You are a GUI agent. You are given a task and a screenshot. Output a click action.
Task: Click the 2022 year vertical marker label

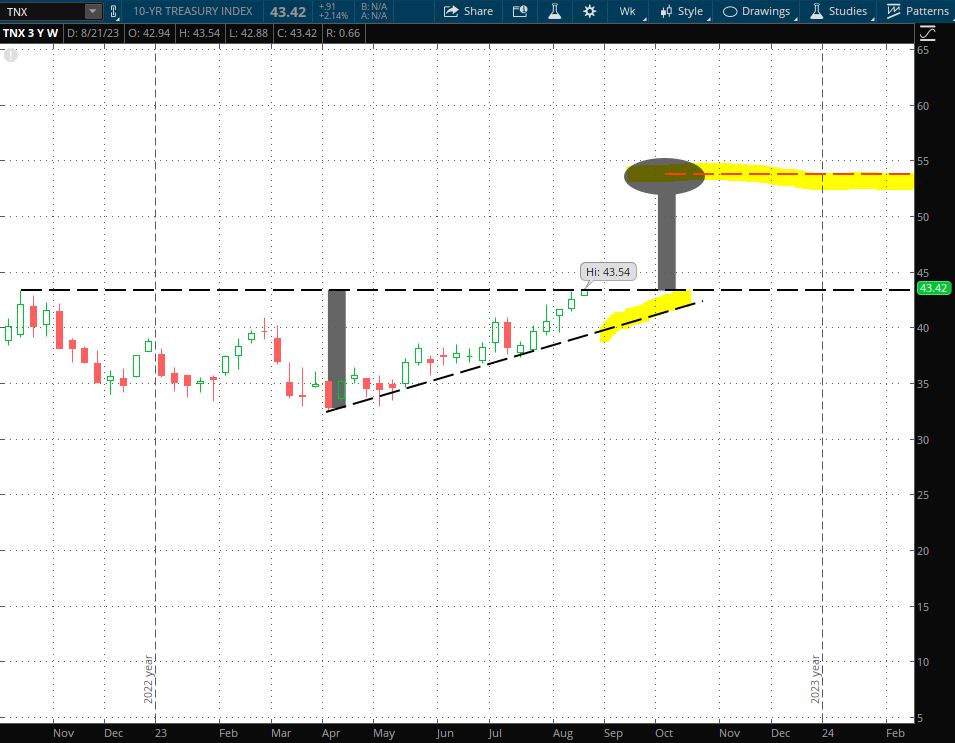(148, 680)
